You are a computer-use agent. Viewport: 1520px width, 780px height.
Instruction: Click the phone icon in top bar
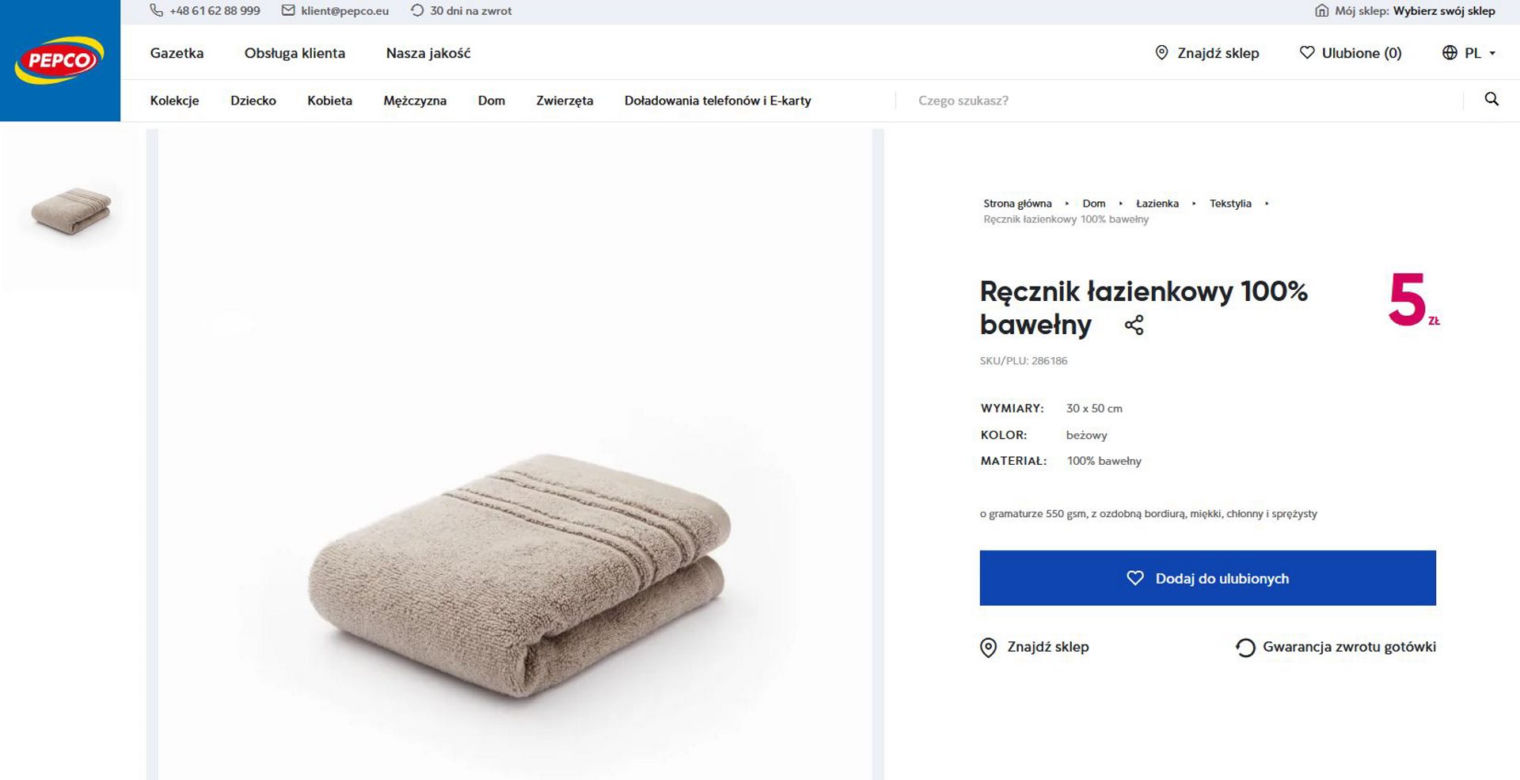(x=155, y=11)
